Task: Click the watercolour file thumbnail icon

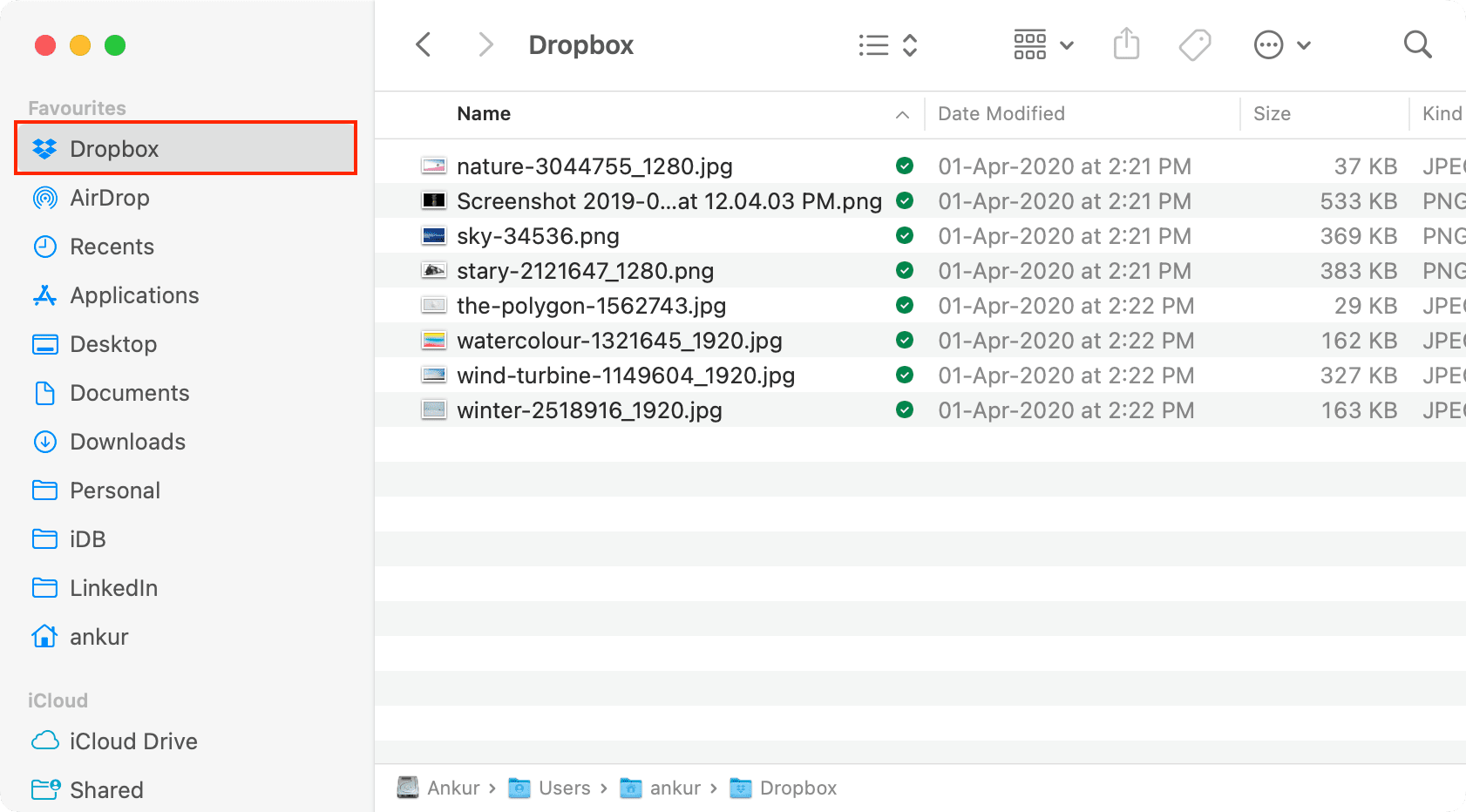Action: (434, 340)
